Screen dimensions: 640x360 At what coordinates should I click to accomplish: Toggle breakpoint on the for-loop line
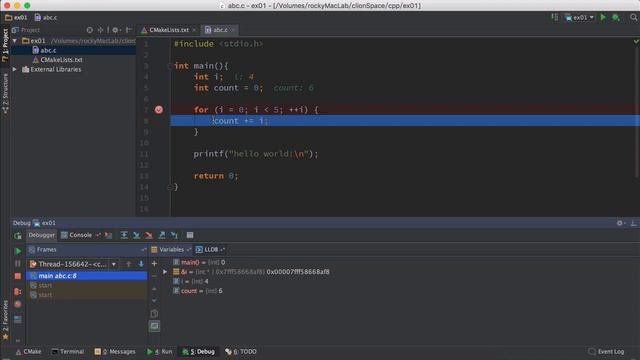click(159, 109)
